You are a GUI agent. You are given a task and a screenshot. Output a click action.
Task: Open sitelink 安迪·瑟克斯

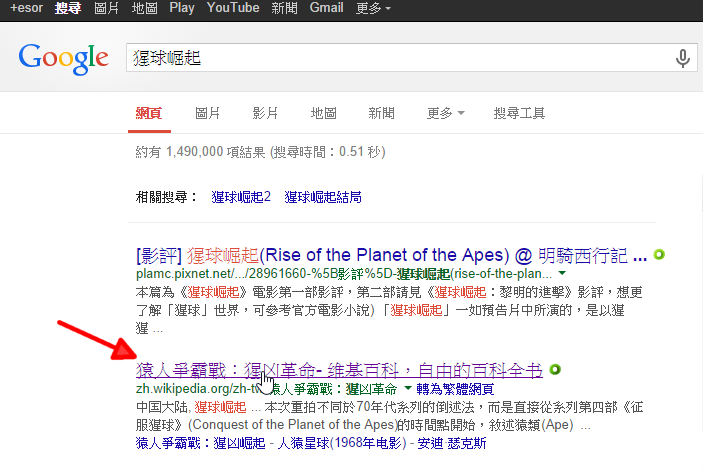pos(451,443)
